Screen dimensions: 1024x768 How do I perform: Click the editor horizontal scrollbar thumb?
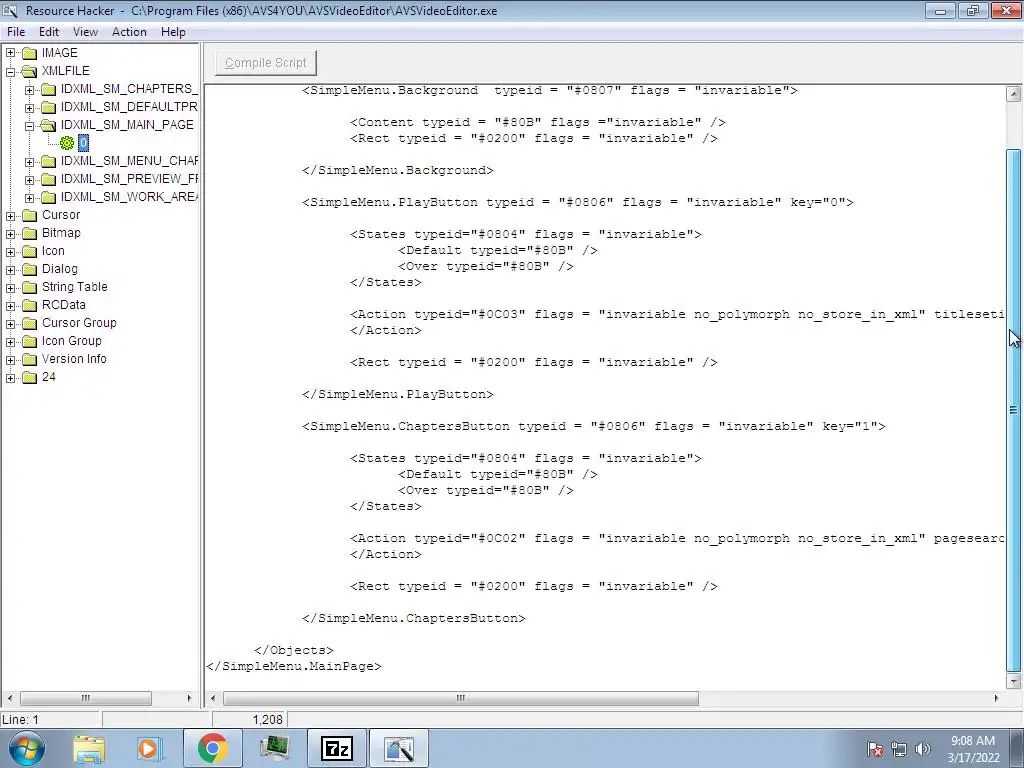click(461, 698)
